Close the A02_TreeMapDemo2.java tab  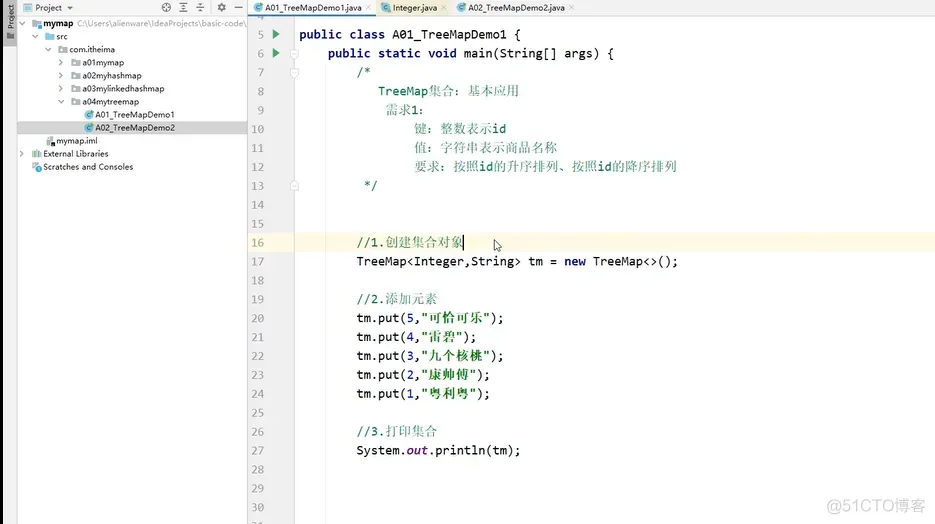pyautogui.click(x=571, y=8)
